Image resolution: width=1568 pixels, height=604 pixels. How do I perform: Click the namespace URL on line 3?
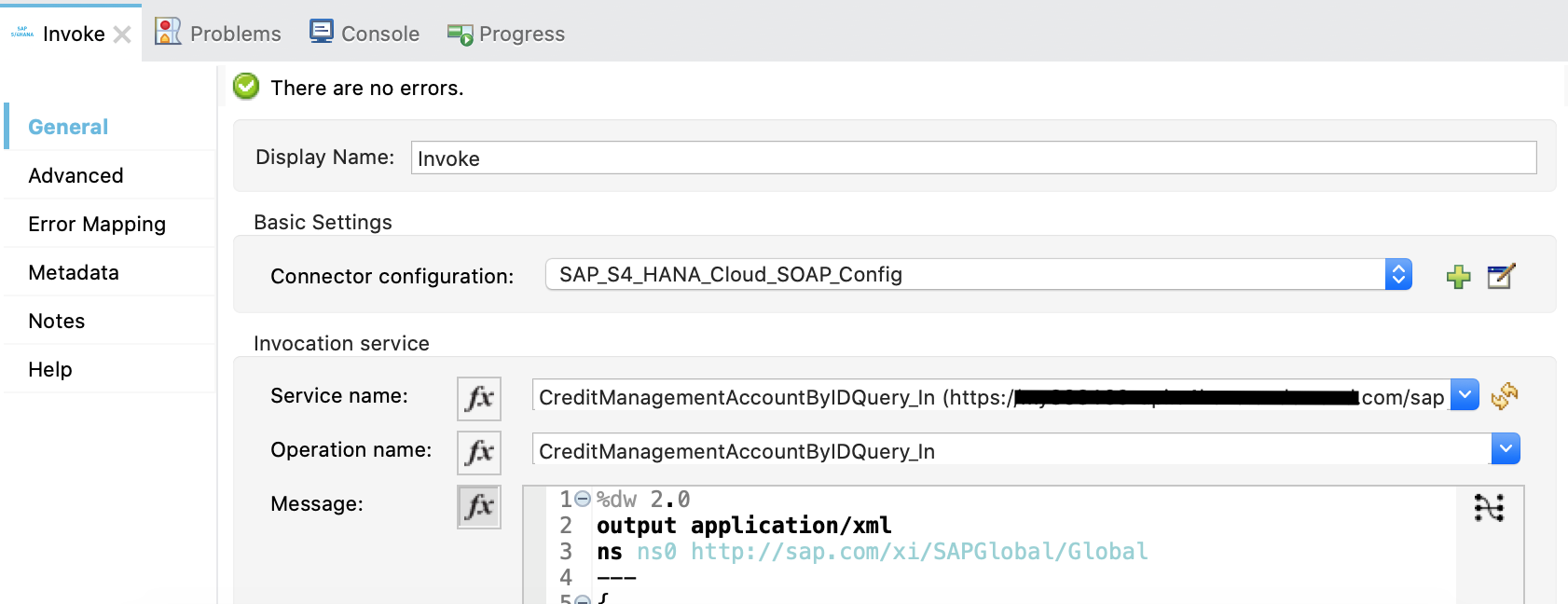coord(919,551)
